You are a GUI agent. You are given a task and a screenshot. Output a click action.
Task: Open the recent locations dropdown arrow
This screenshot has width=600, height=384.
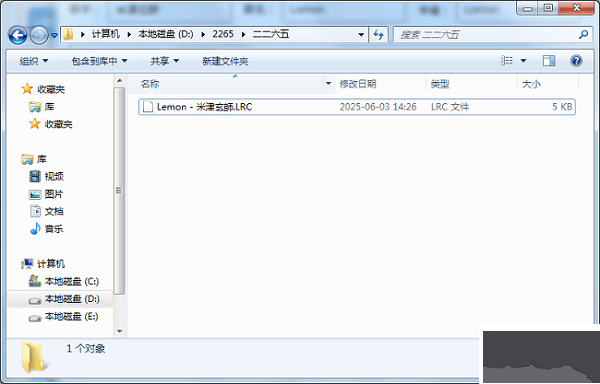pos(54,35)
